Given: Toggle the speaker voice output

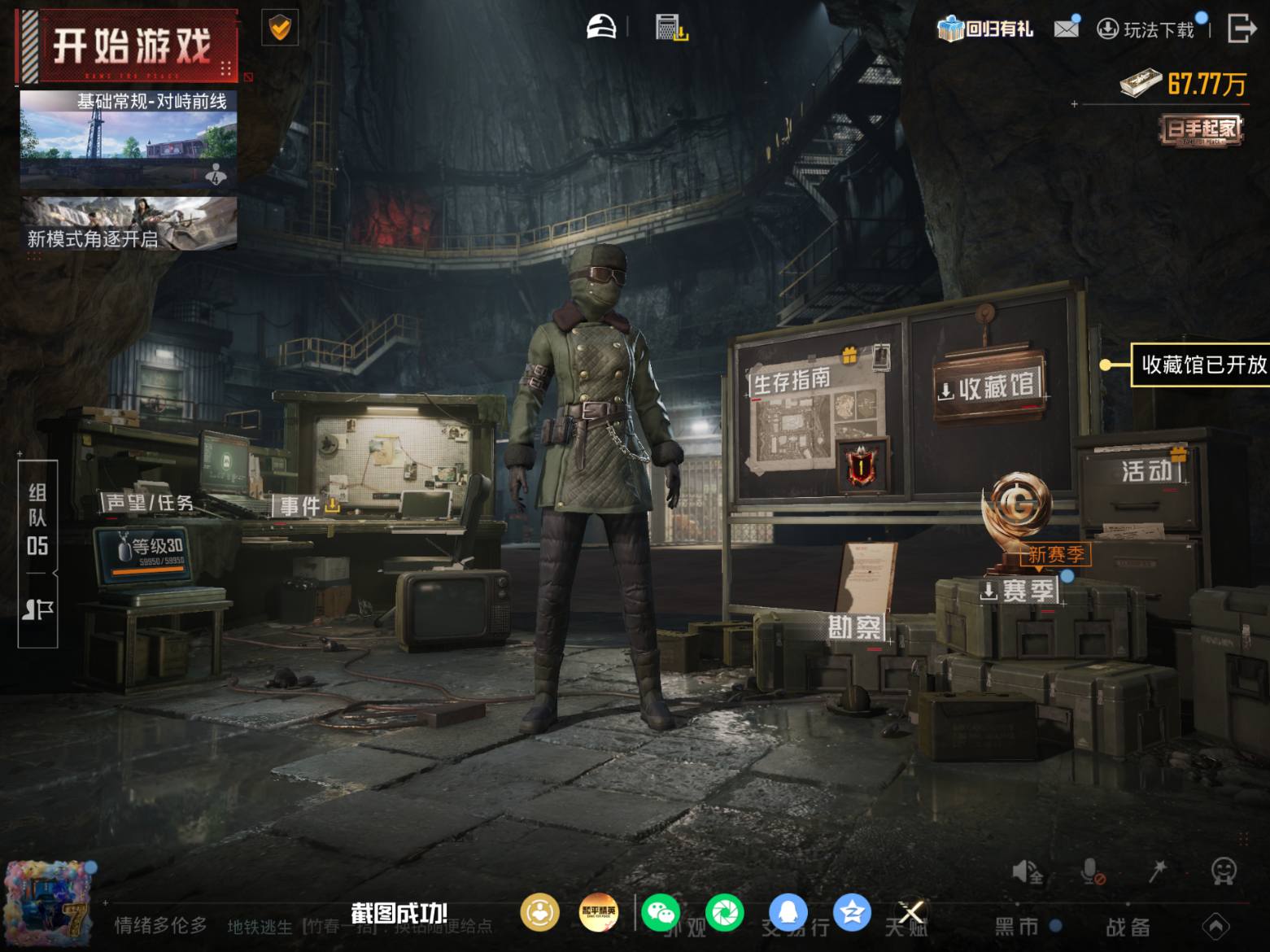Looking at the screenshot, I should click(1027, 872).
